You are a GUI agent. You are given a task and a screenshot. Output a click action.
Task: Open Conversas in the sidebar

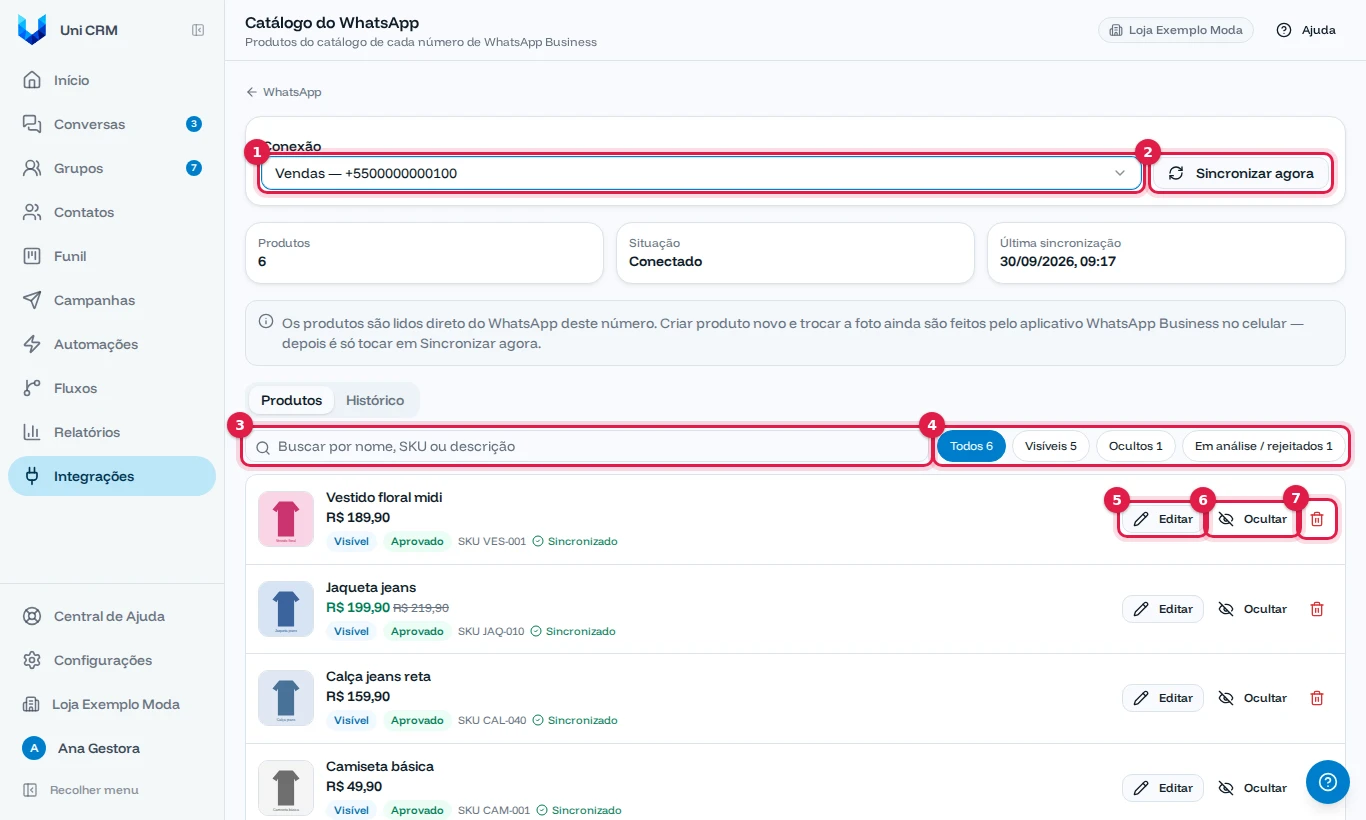pos(112,124)
